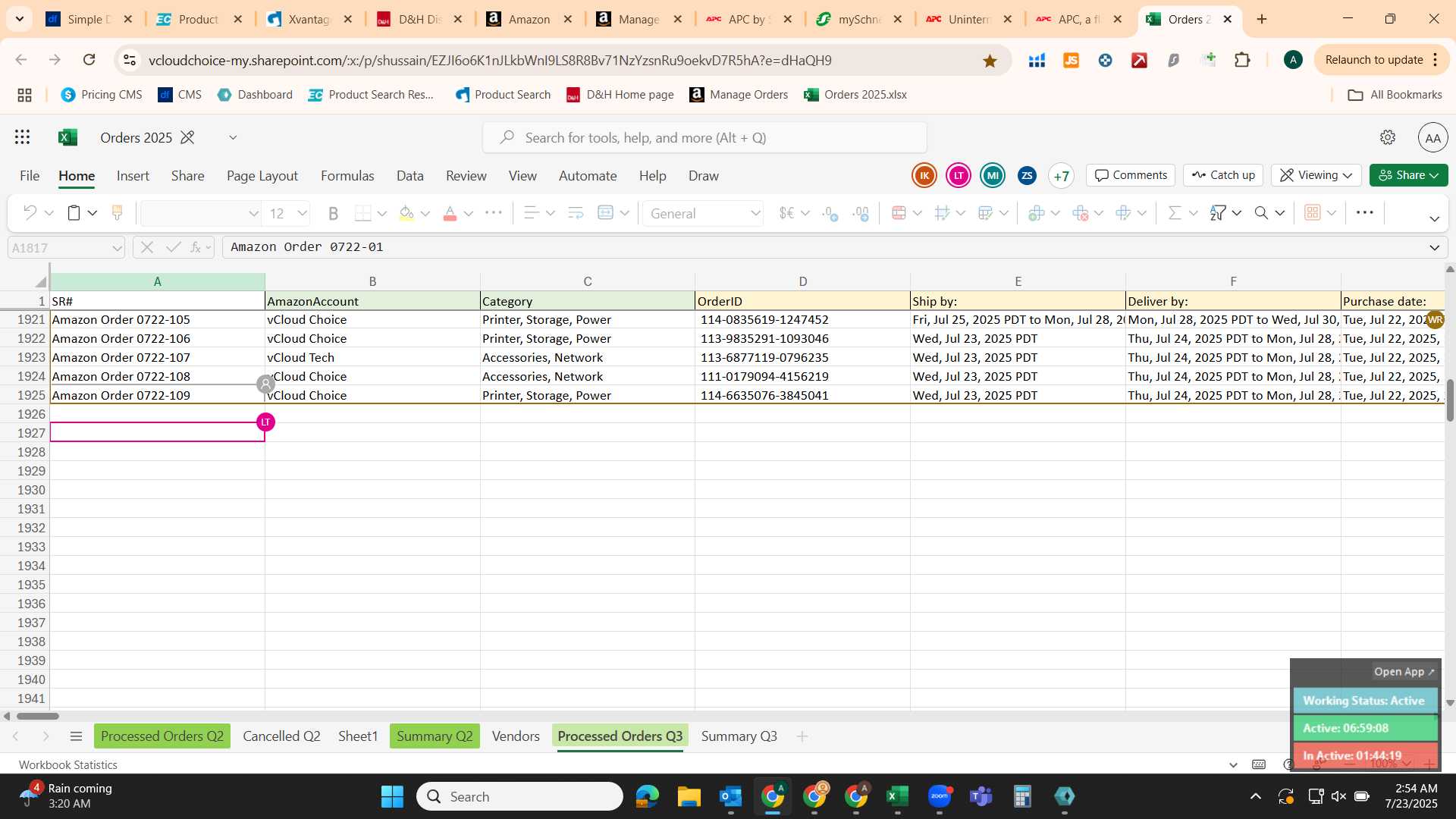Open font size 12 dropdown
1456x819 pixels.
pos(302,214)
